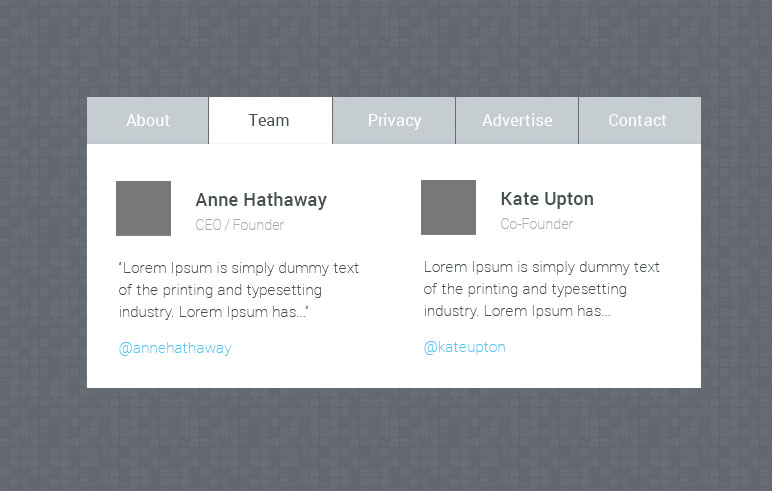The width and height of the screenshot is (772, 491).
Task: Open the Contact tab
Action: 640,120
